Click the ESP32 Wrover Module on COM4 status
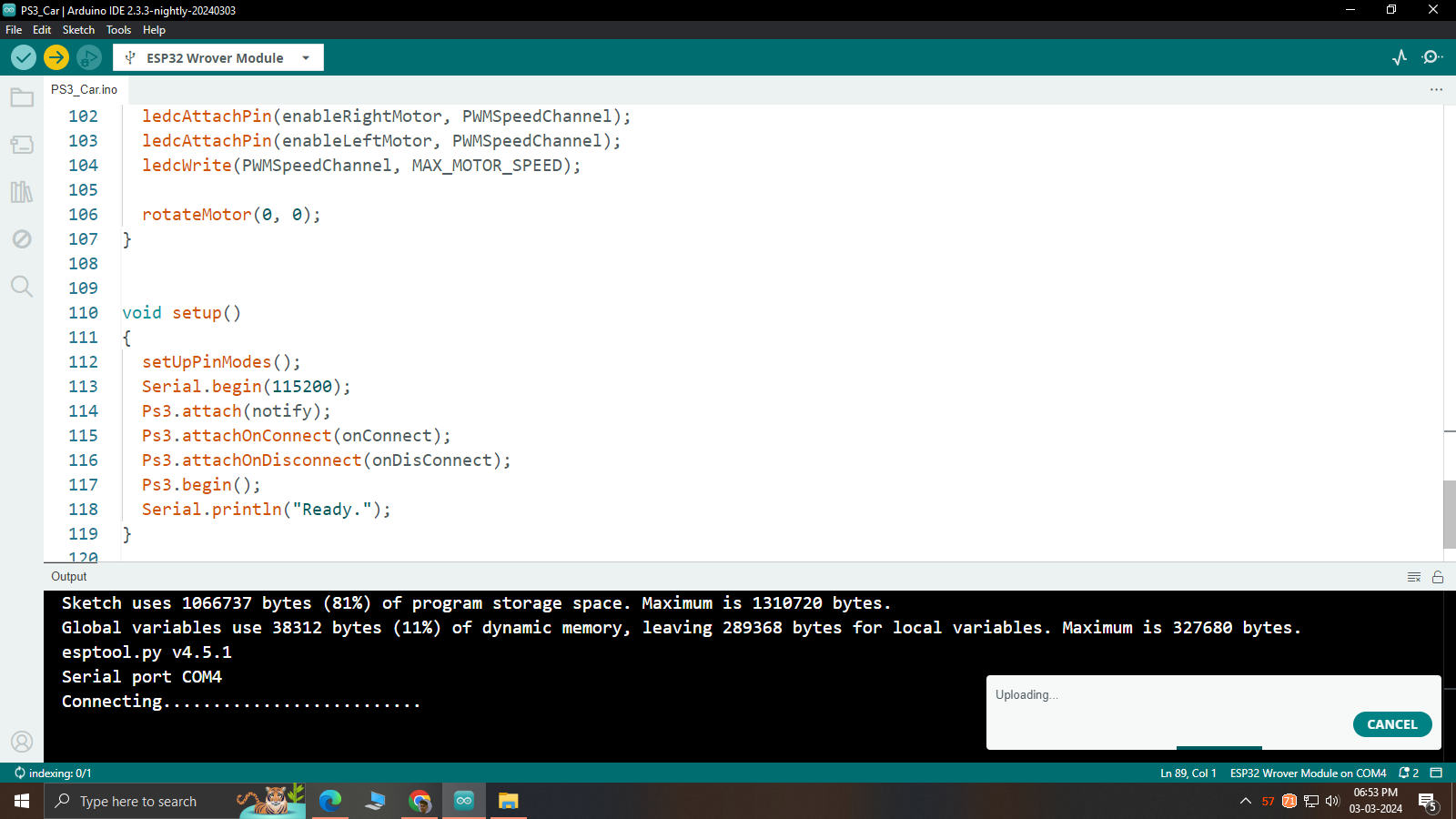 [x=1308, y=773]
